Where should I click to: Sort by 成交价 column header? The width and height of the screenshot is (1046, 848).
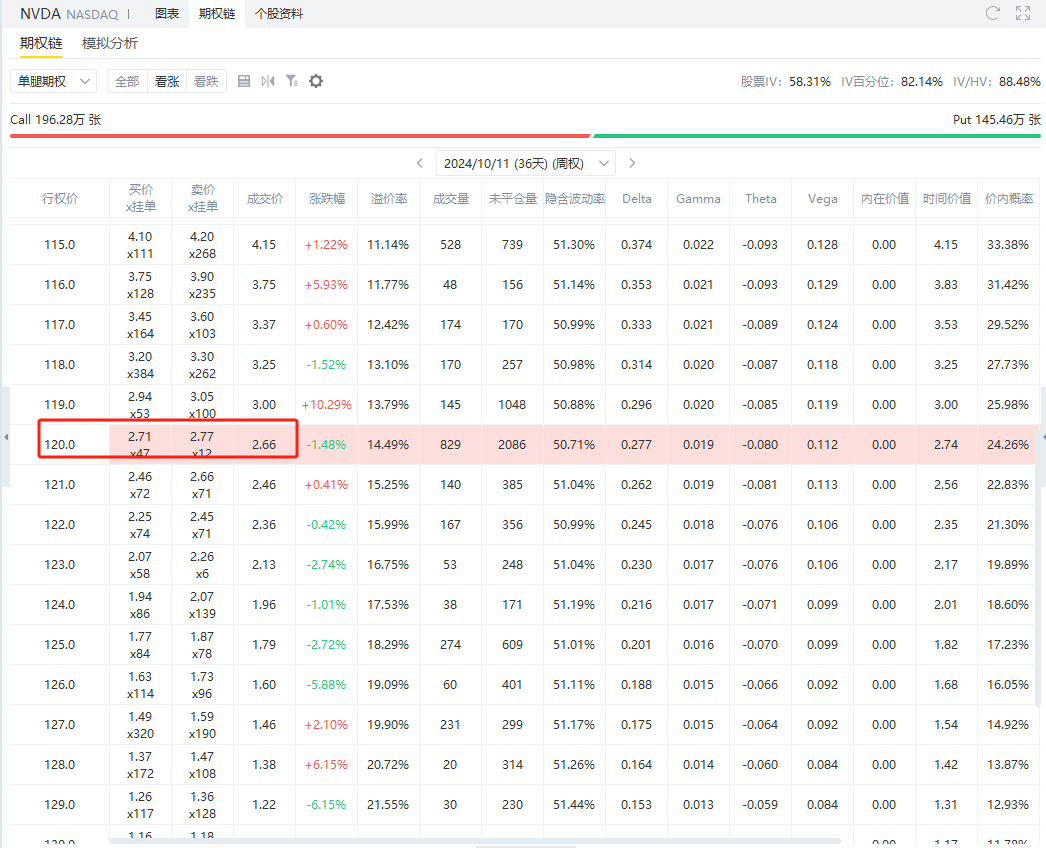point(265,198)
